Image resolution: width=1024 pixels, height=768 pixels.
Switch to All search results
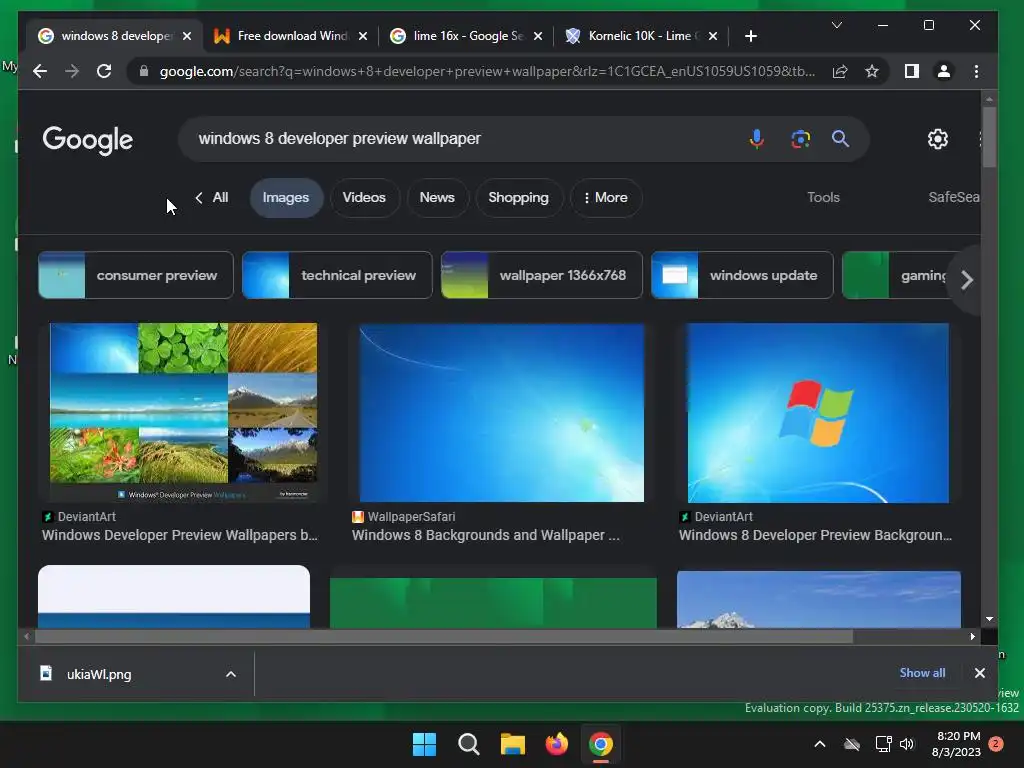(212, 197)
